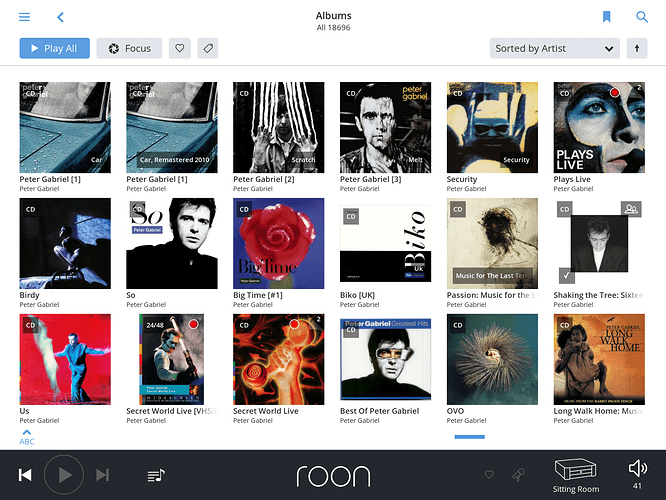Click the CD badge on OVO cover
The height and width of the screenshot is (500, 666).
(x=457, y=325)
